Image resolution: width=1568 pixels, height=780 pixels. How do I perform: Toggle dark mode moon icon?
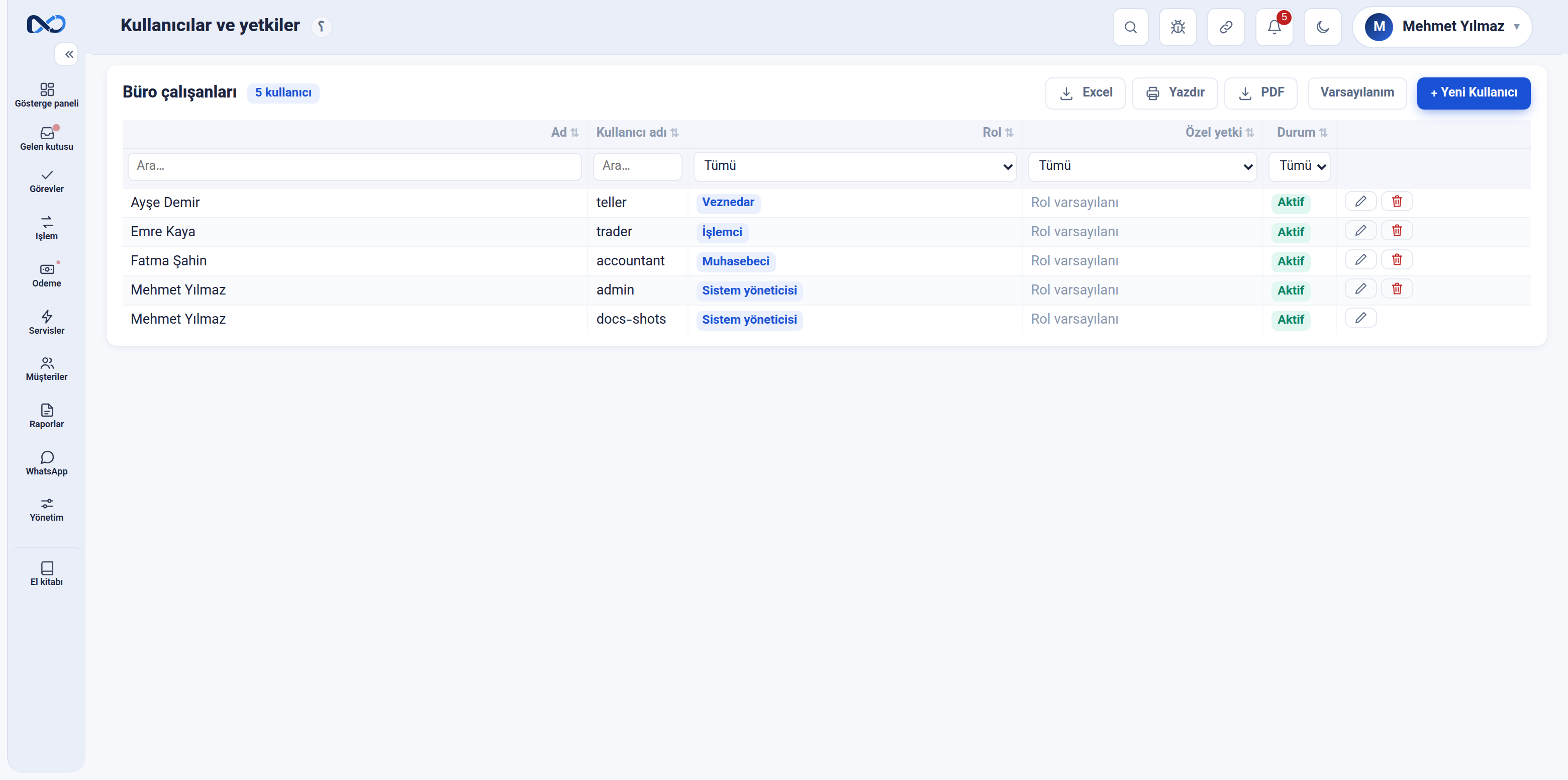(x=1322, y=27)
